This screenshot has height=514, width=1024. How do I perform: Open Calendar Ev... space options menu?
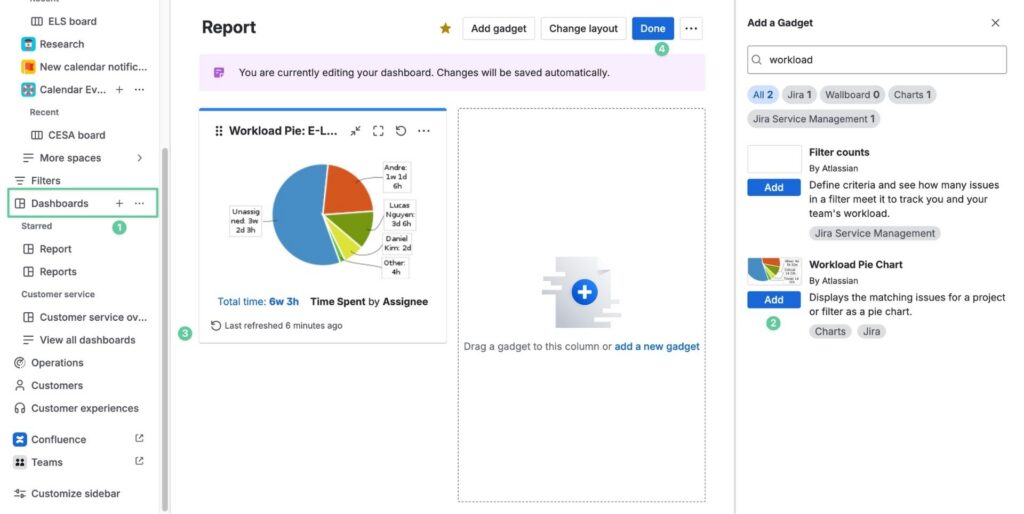click(x=139, y=89)
